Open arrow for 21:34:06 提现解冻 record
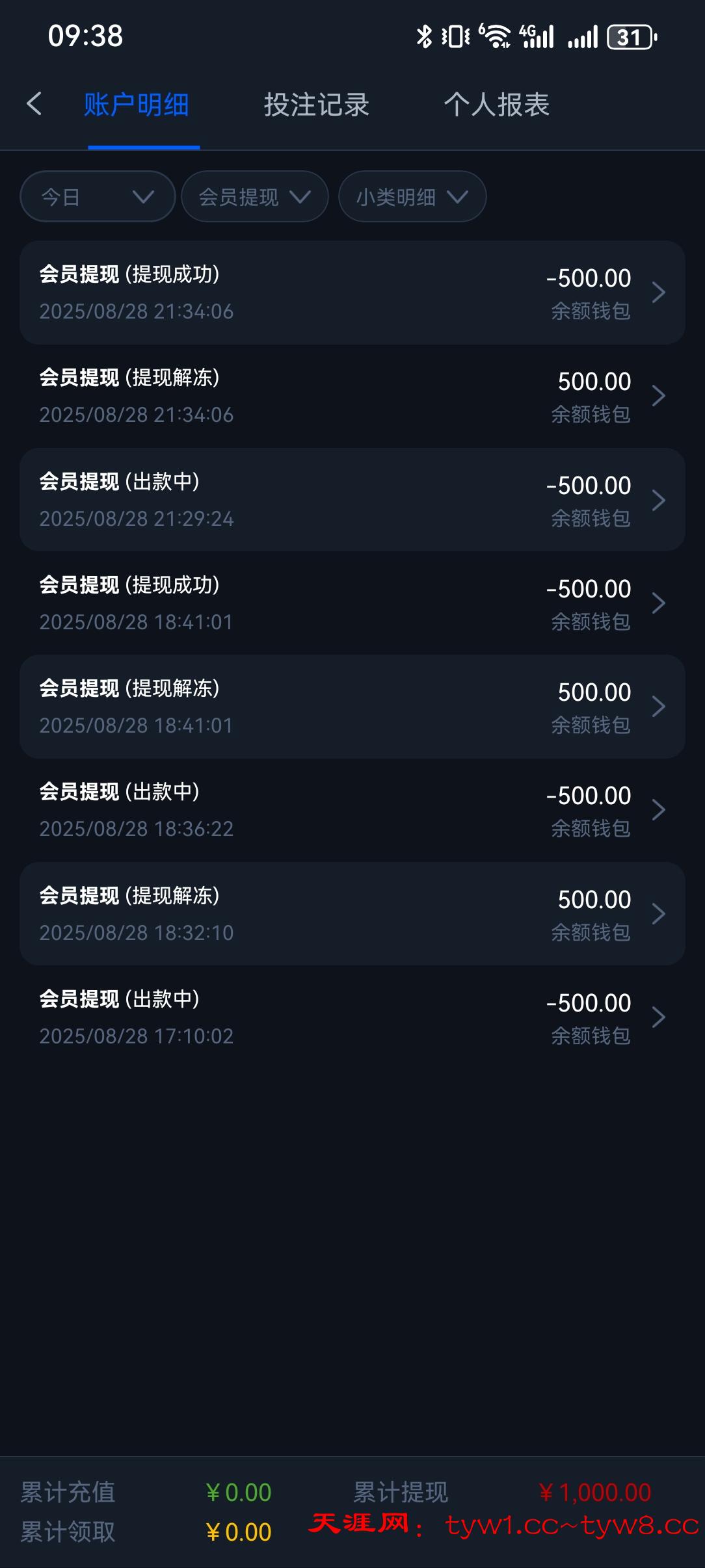Screen dimensions: 705x1568 [x=658, y=396]
